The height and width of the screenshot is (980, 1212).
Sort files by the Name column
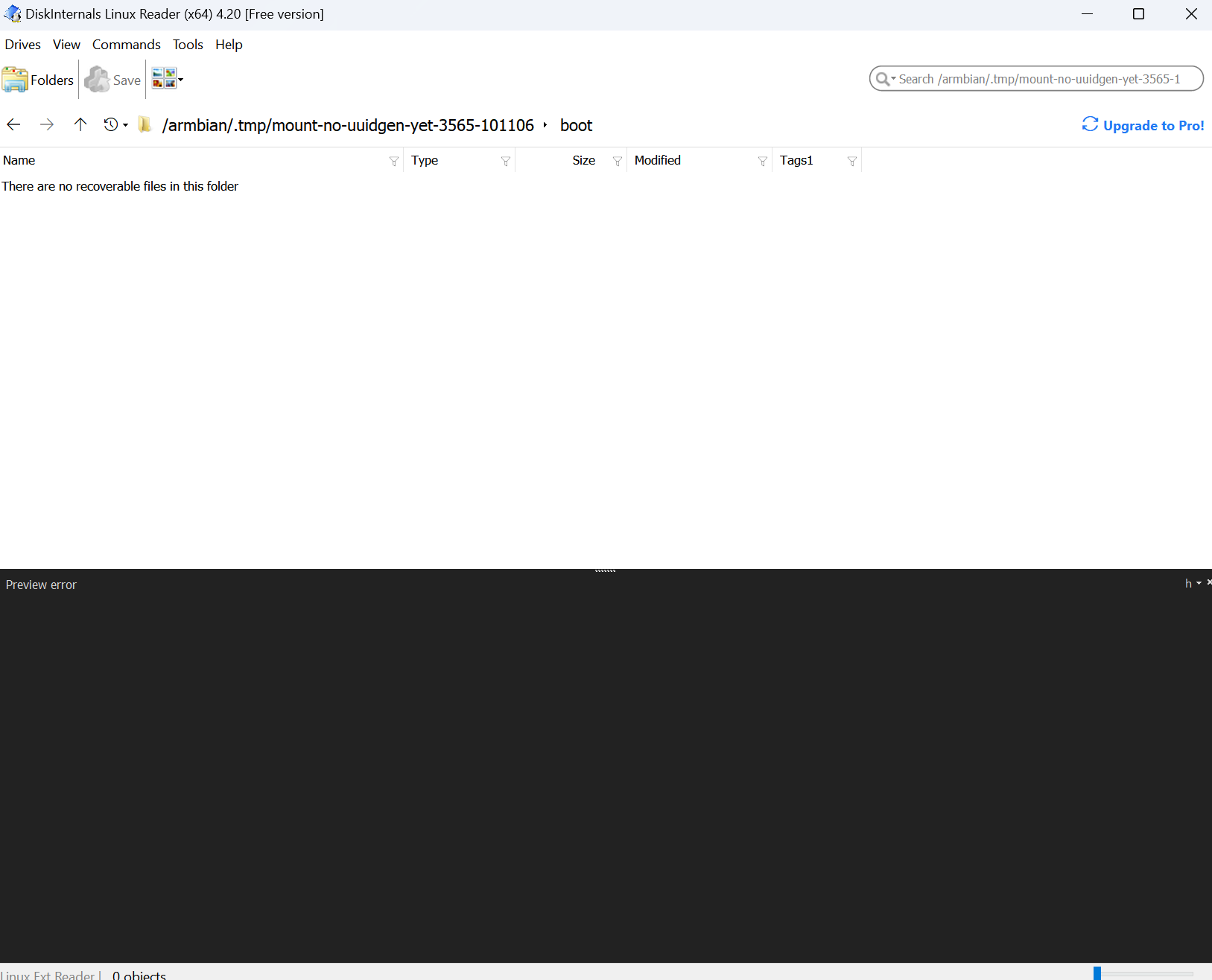pyautogui.click(x=19, y=160)
